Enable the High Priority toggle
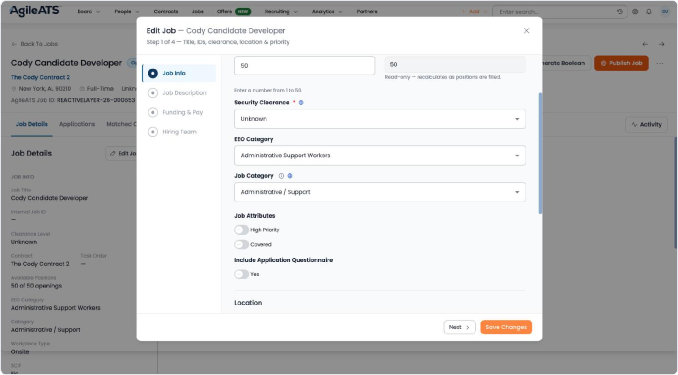The height and width of the screenshot is (375, 678). point(241,230)
